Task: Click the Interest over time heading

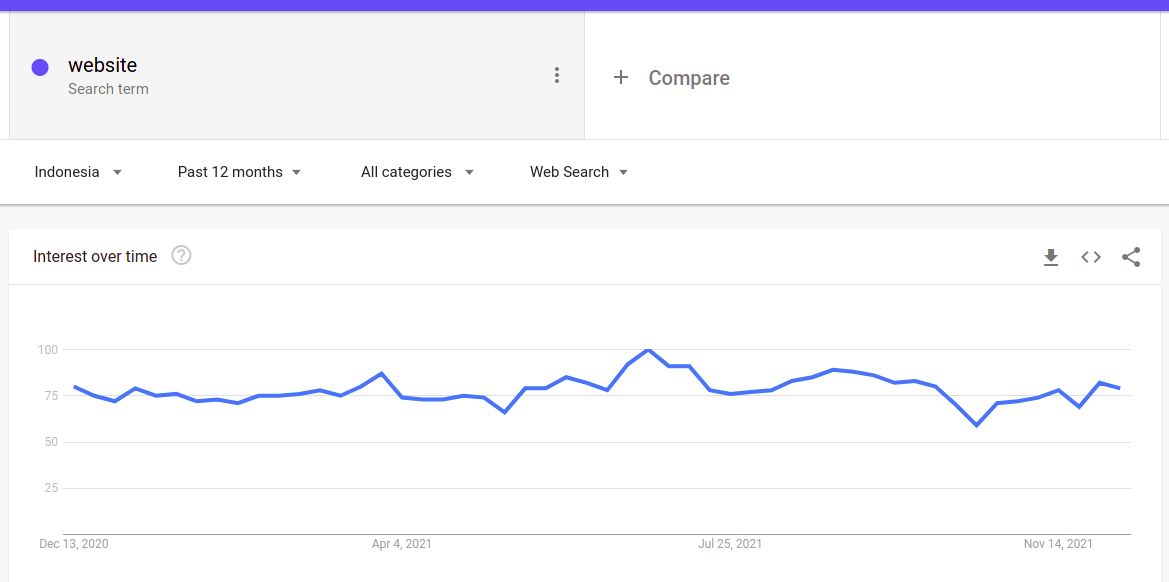Action: pyautogui.click(x=95, y=257)
